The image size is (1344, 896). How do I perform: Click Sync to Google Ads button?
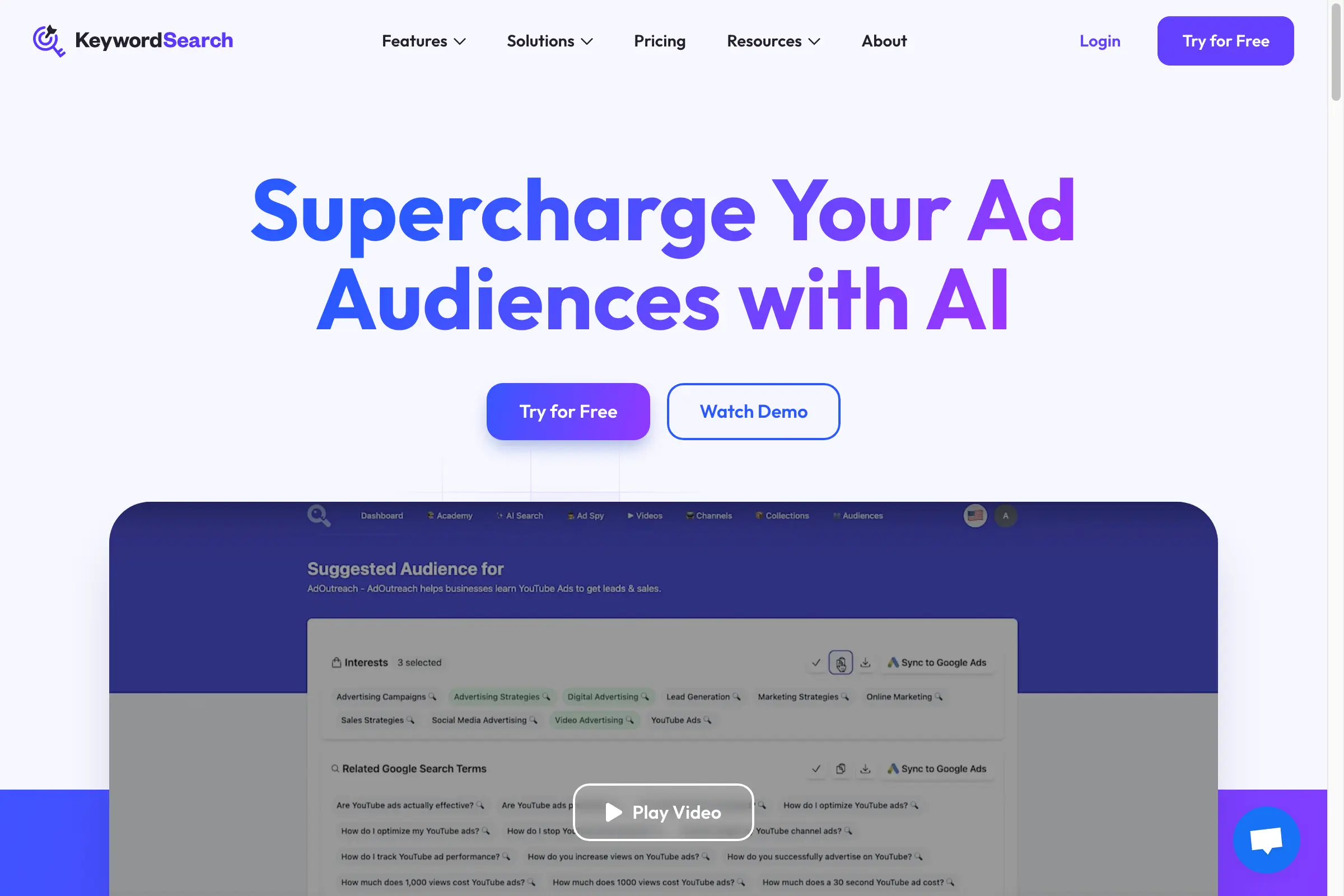point(936,662)
